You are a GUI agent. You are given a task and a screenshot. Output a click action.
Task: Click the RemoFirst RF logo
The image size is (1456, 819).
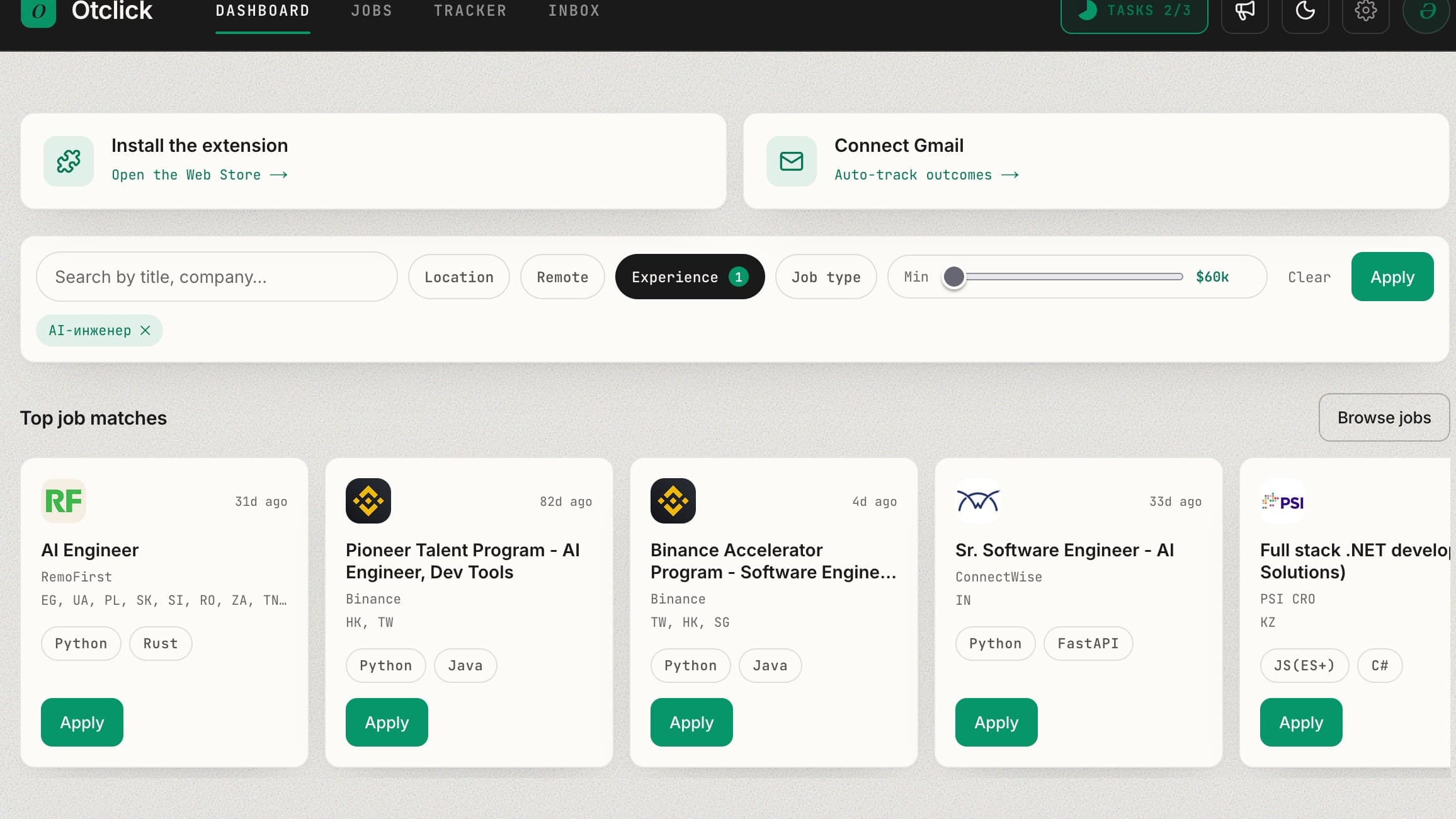[x=64, y=501]
